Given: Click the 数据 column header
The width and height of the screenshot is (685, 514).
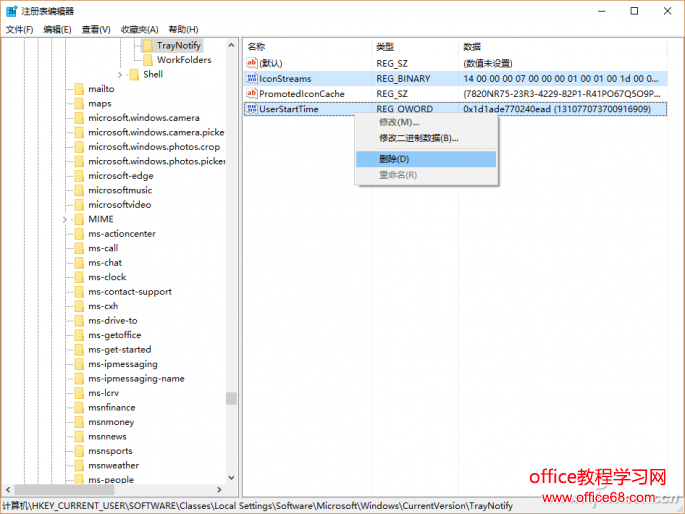Looking at the screenshot, I should [x=563, y=47].
